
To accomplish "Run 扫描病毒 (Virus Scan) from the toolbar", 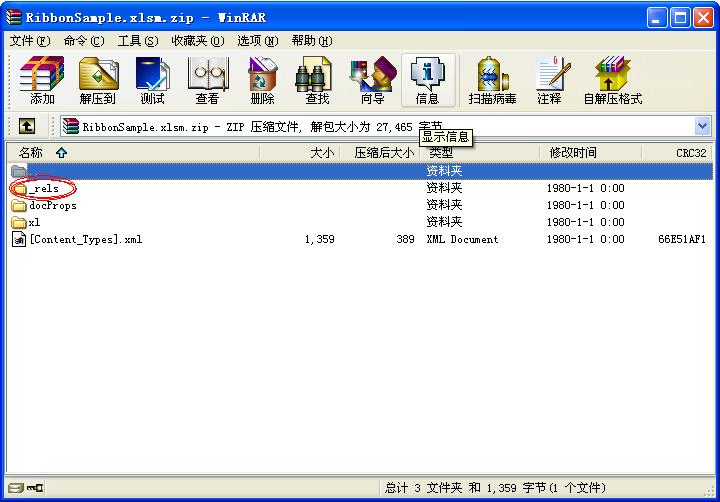I will [492, 80].
